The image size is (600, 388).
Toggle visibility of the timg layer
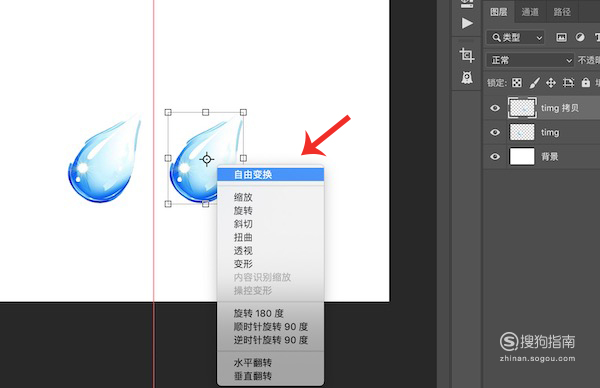coord(495,132)
